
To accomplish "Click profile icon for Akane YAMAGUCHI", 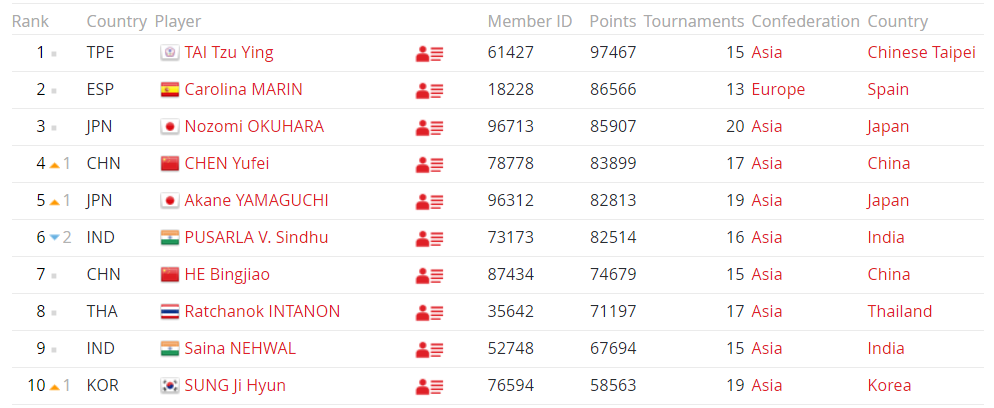I will coord(430,201).
